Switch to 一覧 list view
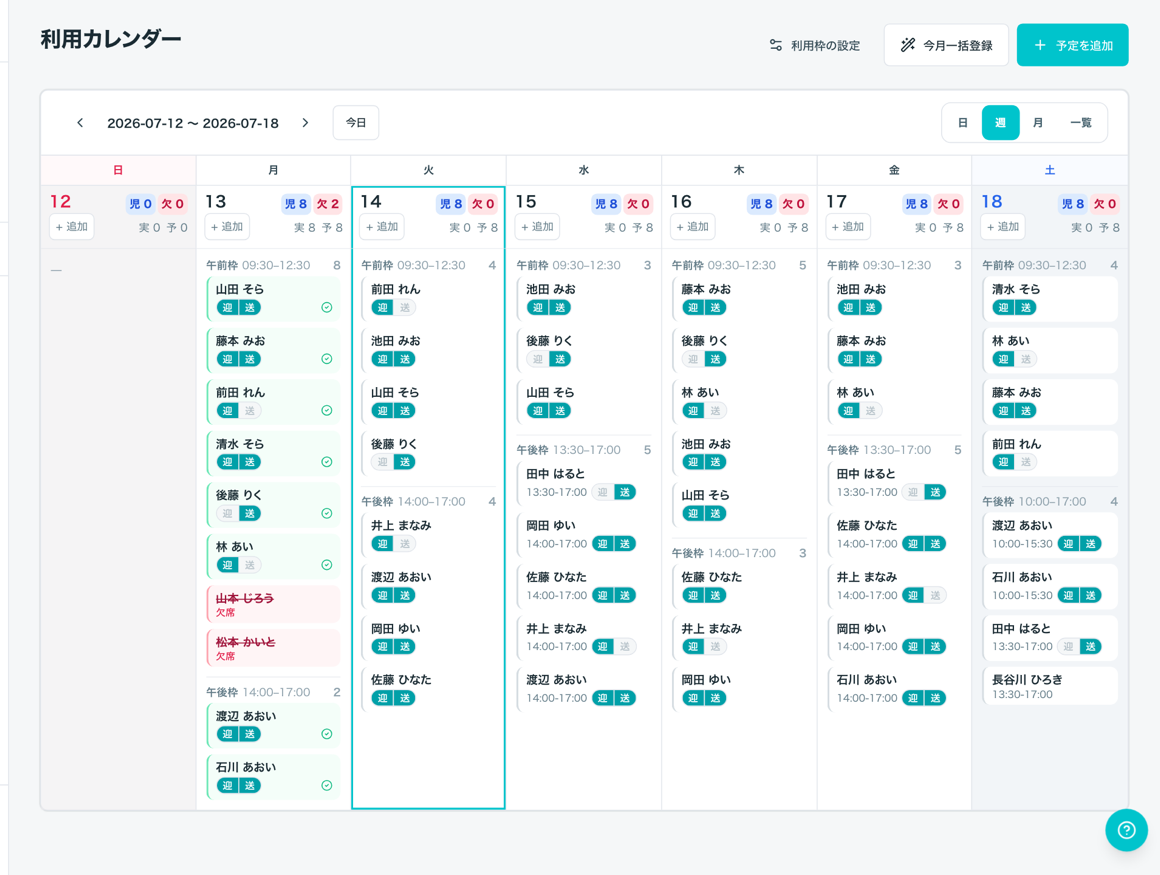The height and width of the screenshot is (875, 1160). 1081,123
